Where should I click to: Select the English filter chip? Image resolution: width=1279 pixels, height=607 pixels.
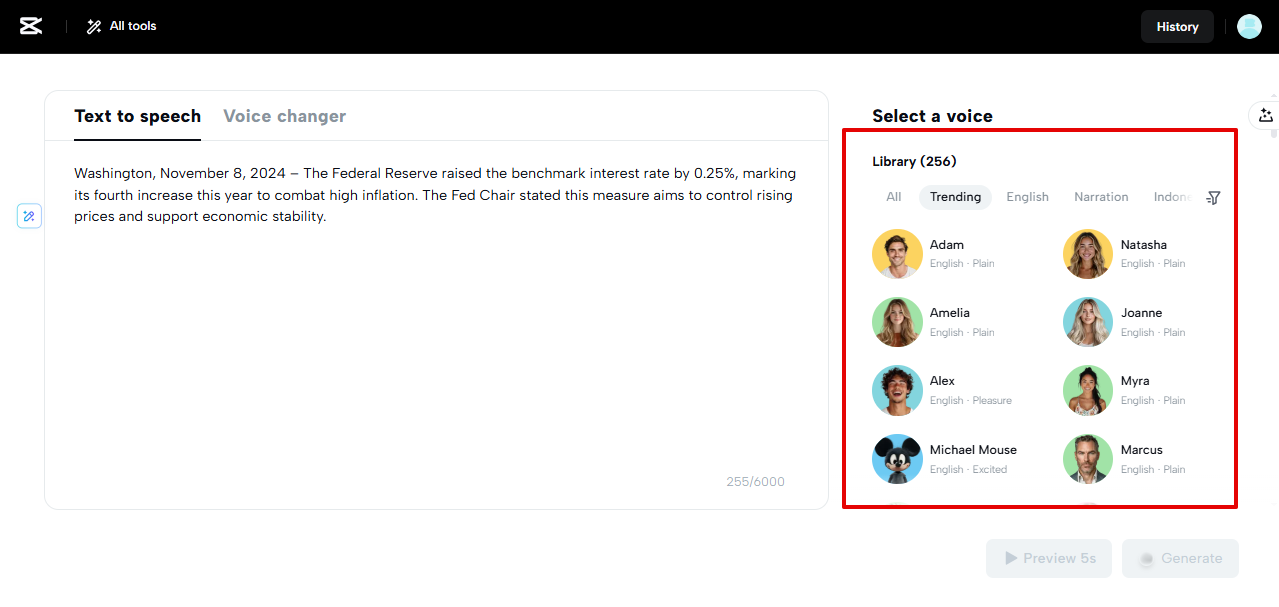point(1027,197)
